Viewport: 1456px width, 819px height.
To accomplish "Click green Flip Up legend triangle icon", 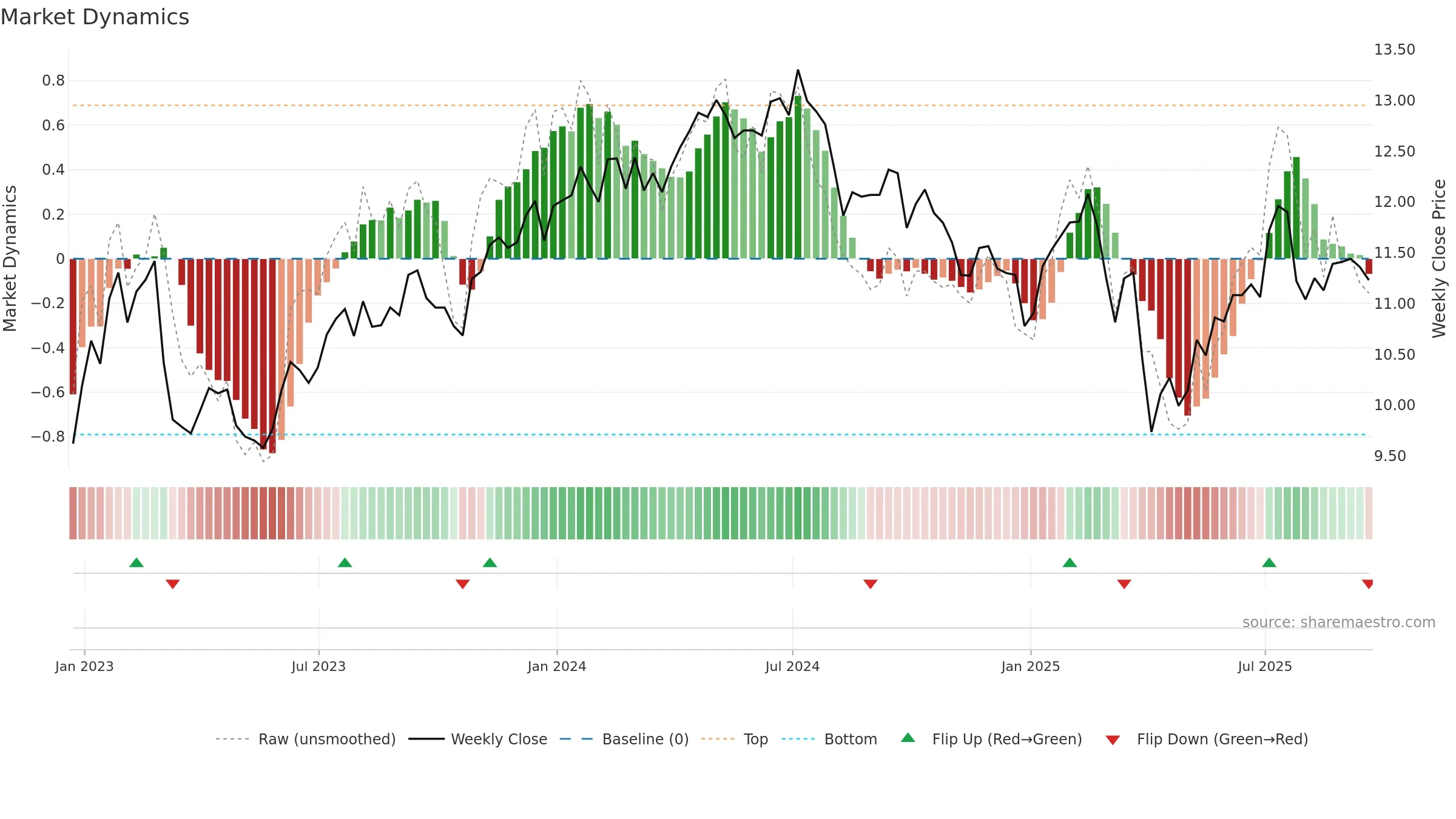I will pyautogui.click(x=908, y=738).
